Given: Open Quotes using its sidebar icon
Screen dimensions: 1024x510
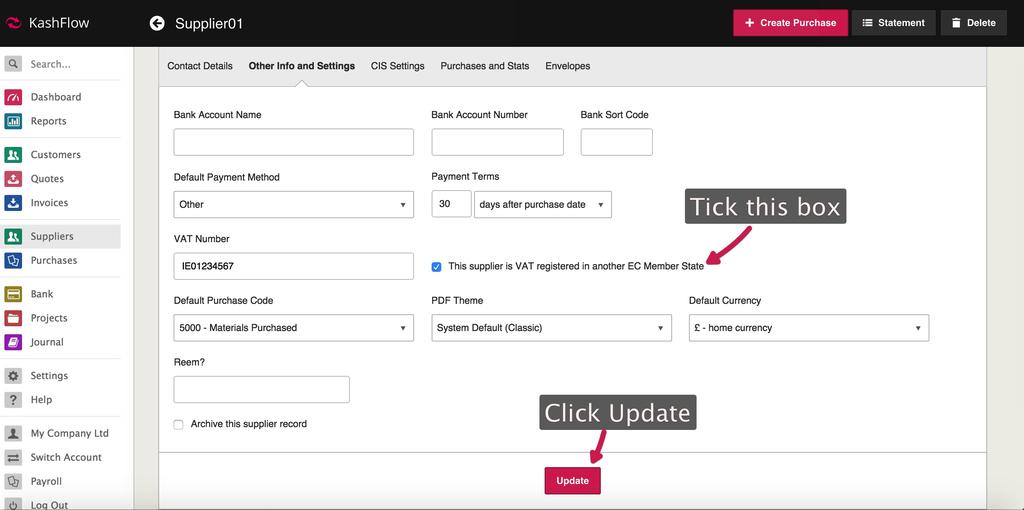Looking at the screenshot, I should [x=13, y=179].
